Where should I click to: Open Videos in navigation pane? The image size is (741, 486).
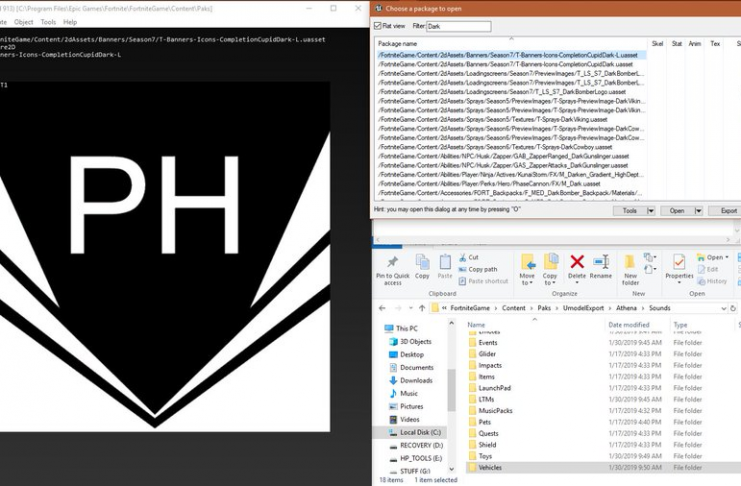tap(404, 419)
